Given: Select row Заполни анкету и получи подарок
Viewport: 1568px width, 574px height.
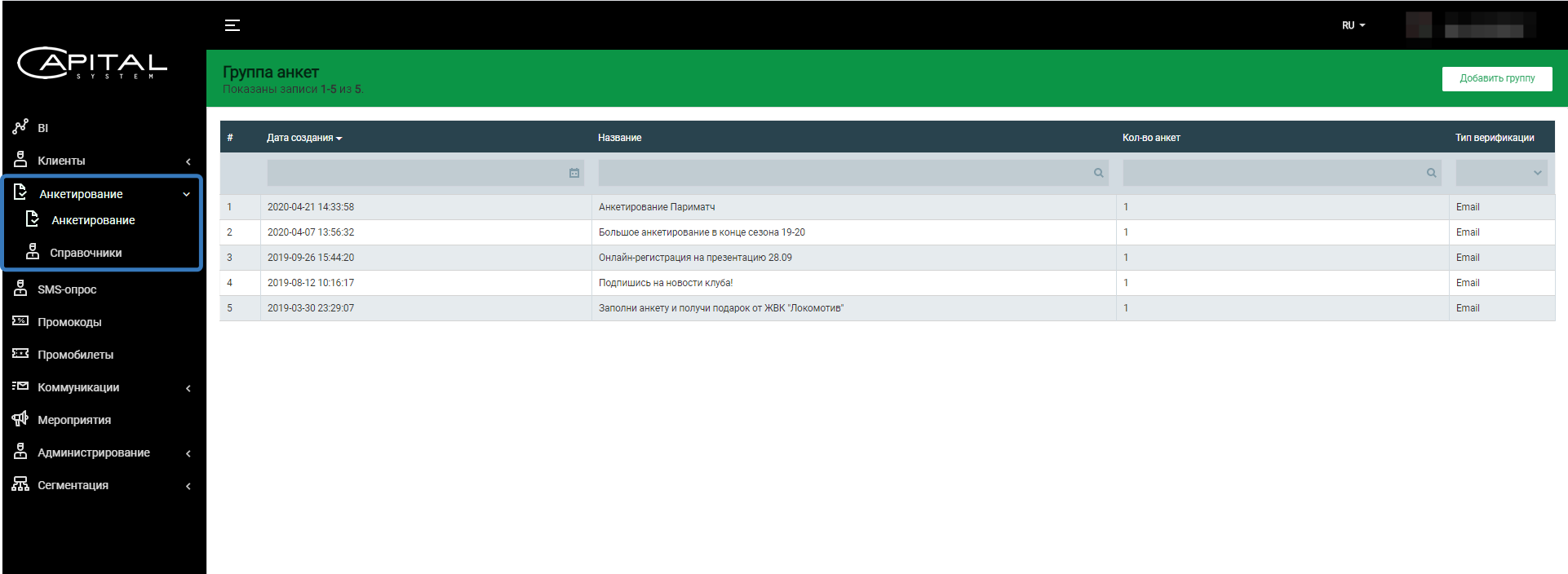Looking at the screenshot, I should (x=888, y=308).
